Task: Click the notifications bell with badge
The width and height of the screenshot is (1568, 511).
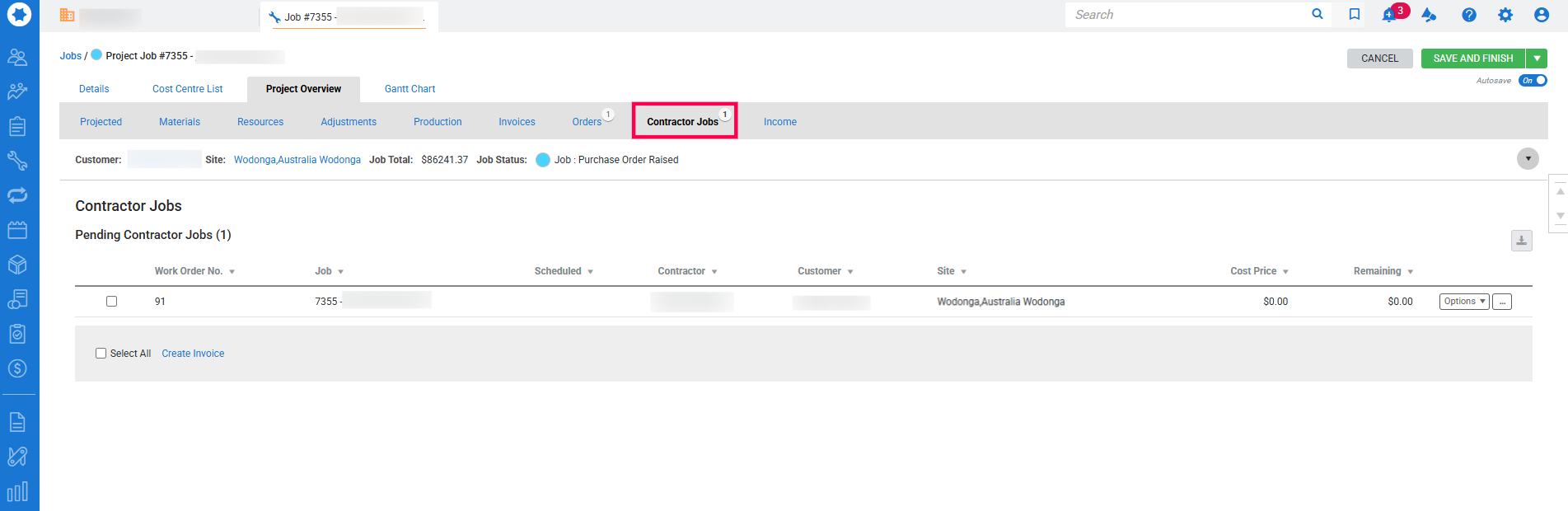Action: coord(1390,15)
